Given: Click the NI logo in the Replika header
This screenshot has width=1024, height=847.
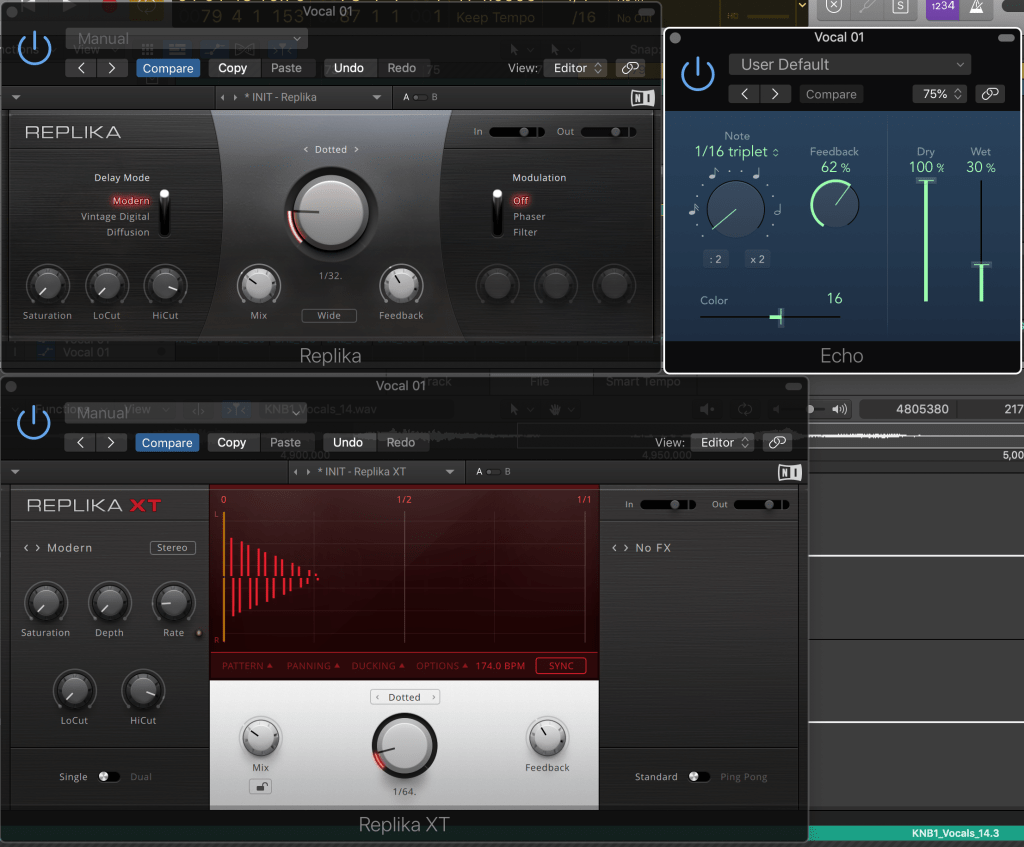Looking at the screenshot, I should (x=642, y=97).
